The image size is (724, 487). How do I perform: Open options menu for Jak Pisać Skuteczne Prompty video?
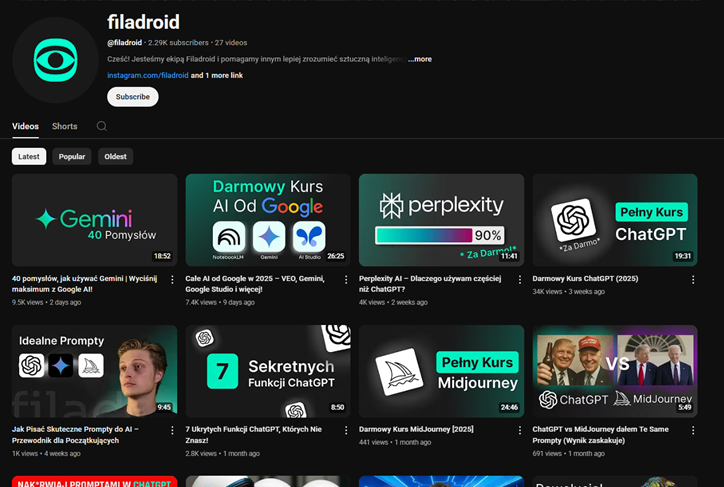[172, 430]
